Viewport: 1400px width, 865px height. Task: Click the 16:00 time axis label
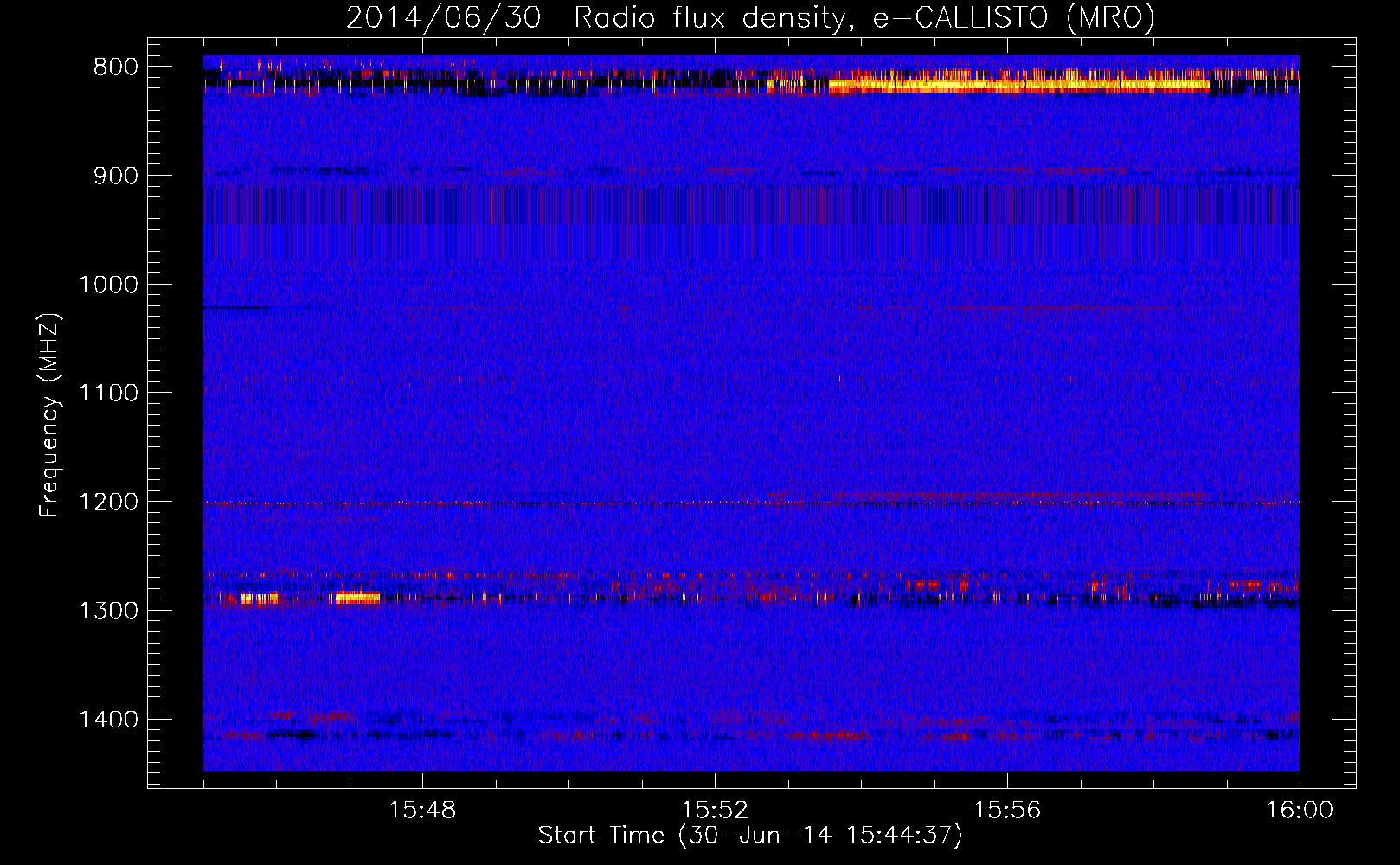pyautogui.click(x=1300, y=811)
